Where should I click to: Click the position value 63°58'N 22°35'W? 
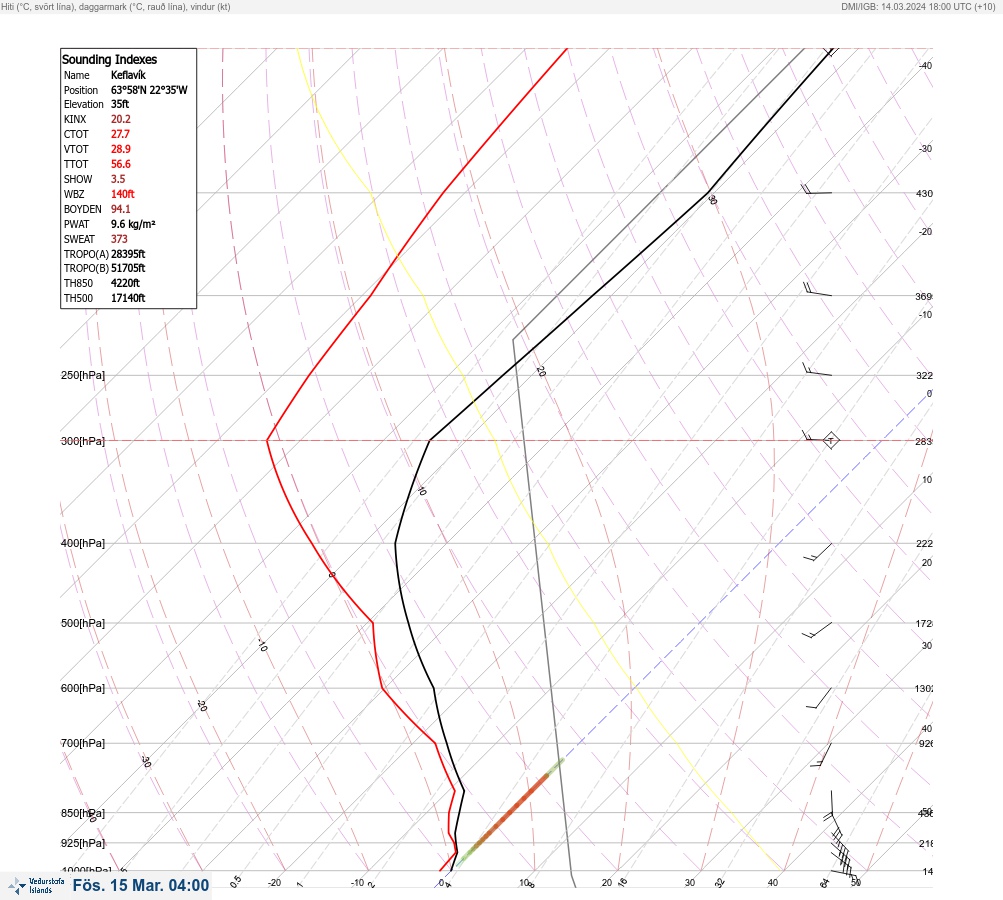tap(149, 90)
